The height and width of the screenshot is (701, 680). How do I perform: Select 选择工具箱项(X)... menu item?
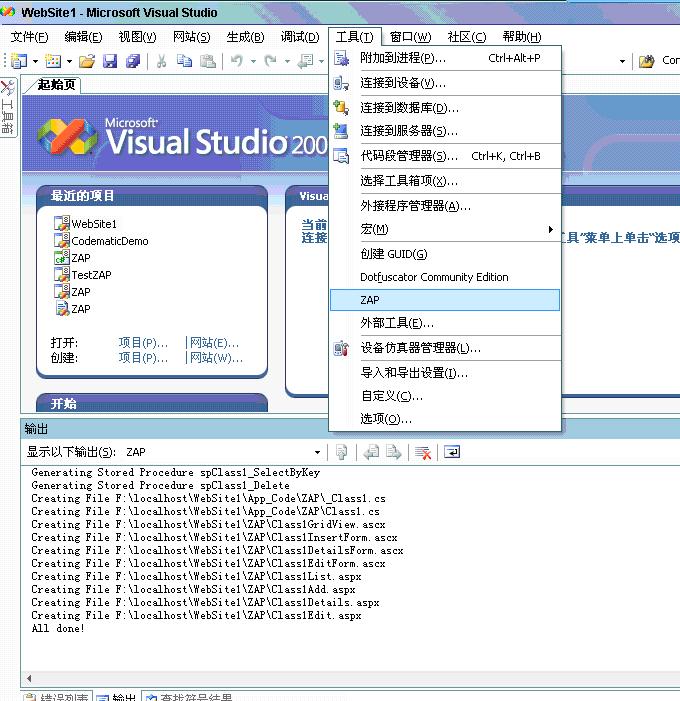tap(445, 181)
